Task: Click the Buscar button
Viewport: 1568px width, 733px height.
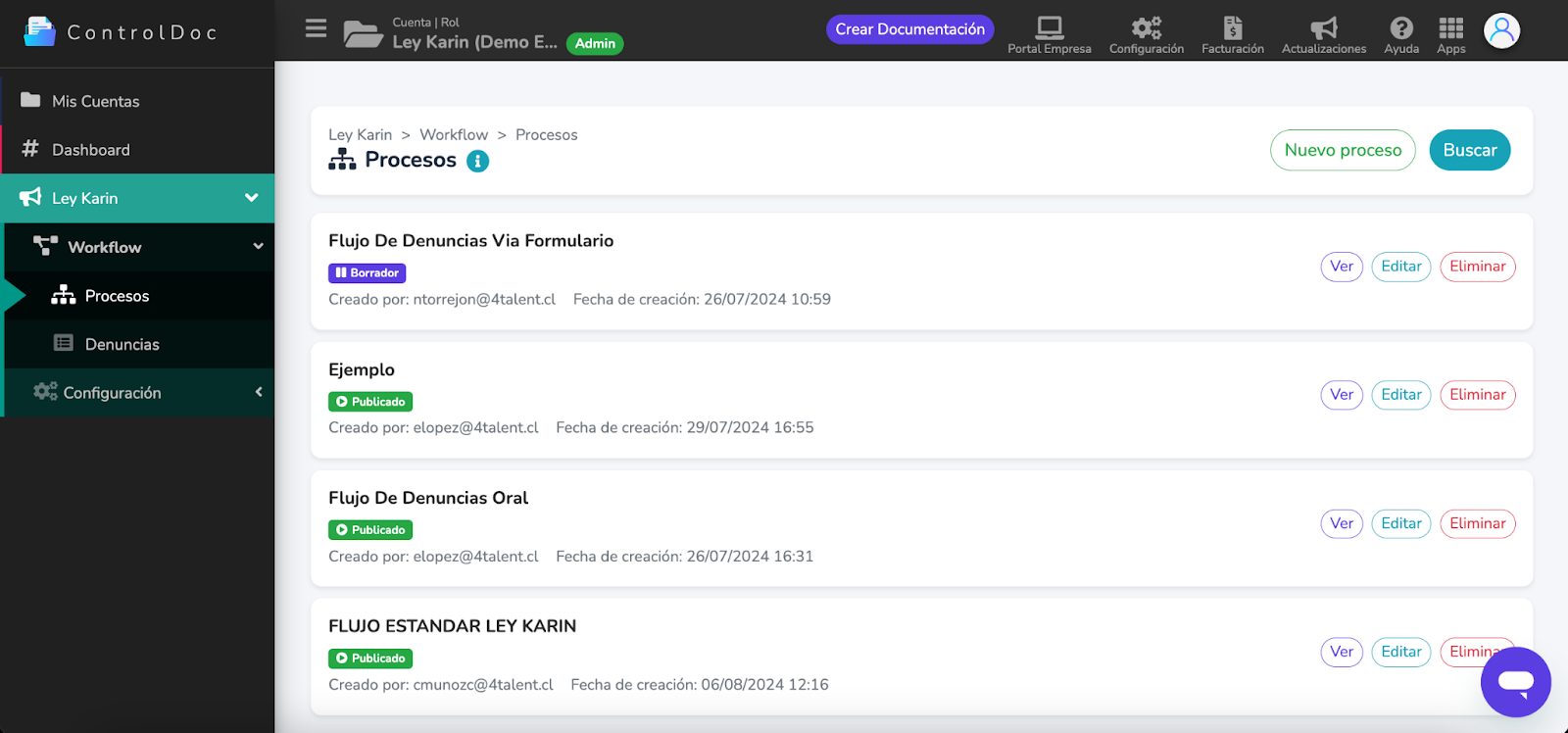Action: pos(1470,150)
